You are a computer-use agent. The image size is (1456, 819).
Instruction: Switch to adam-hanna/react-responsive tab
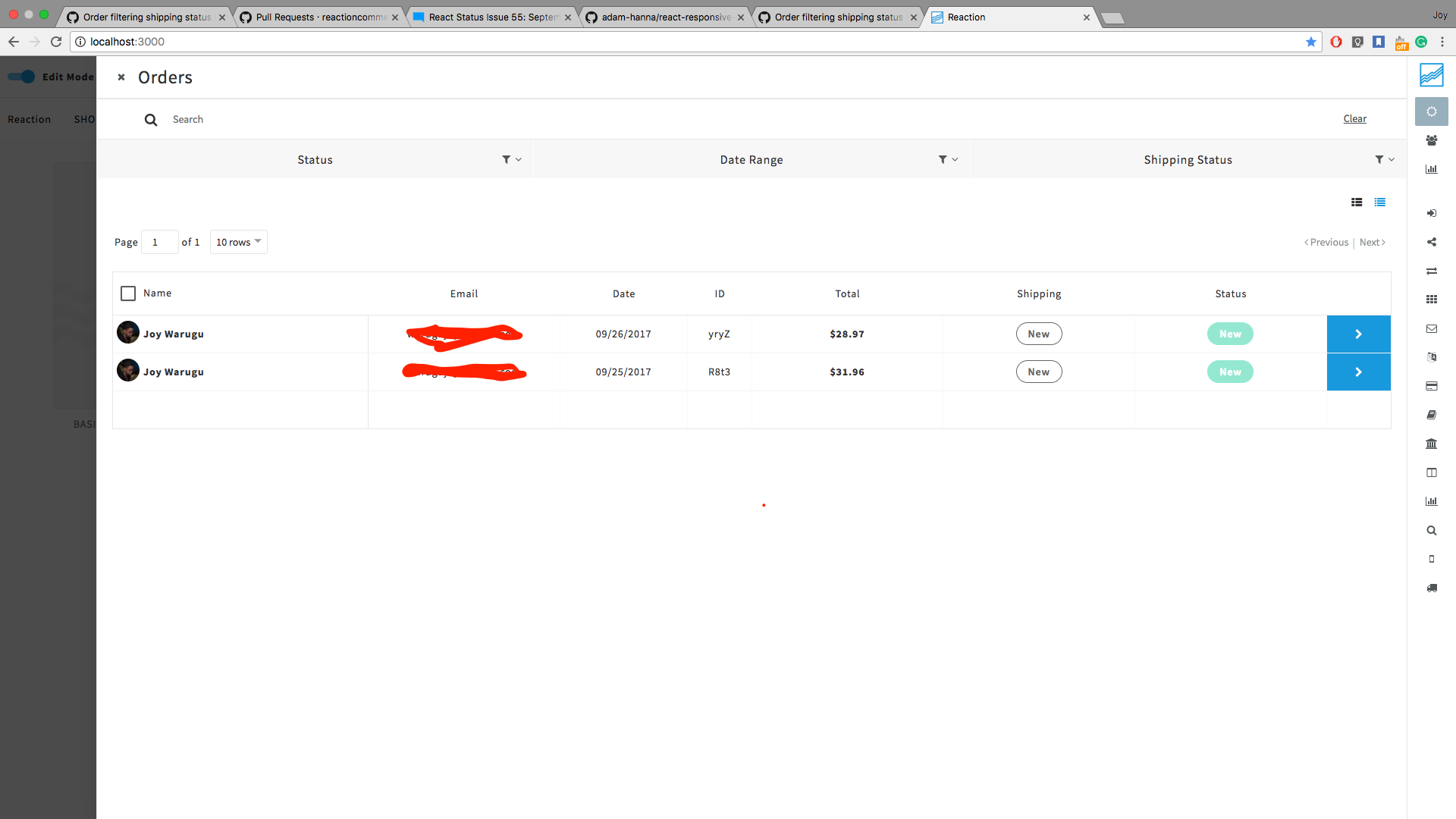point(665,17)
